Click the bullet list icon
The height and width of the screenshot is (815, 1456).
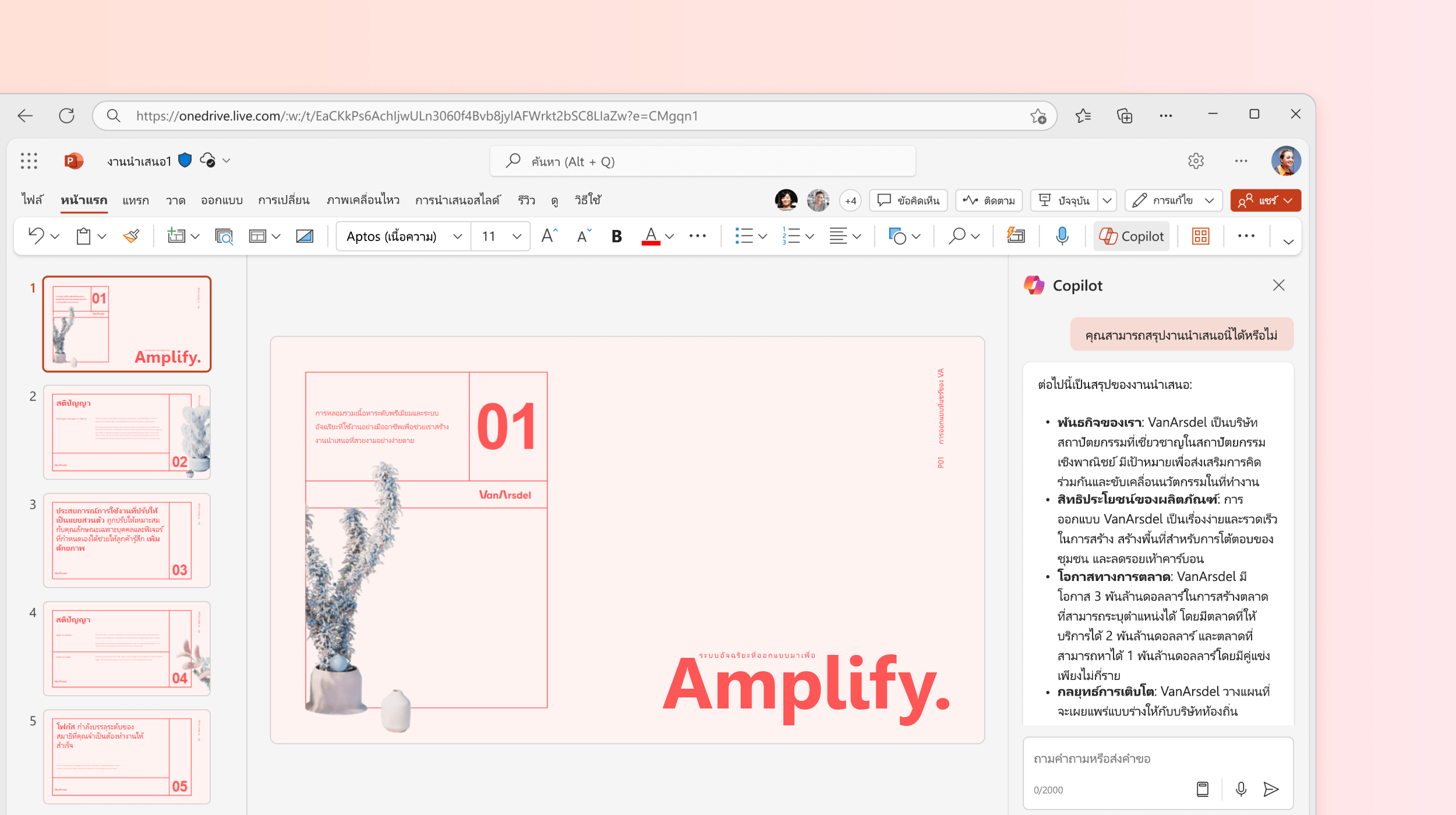click(x=744, y=236)
